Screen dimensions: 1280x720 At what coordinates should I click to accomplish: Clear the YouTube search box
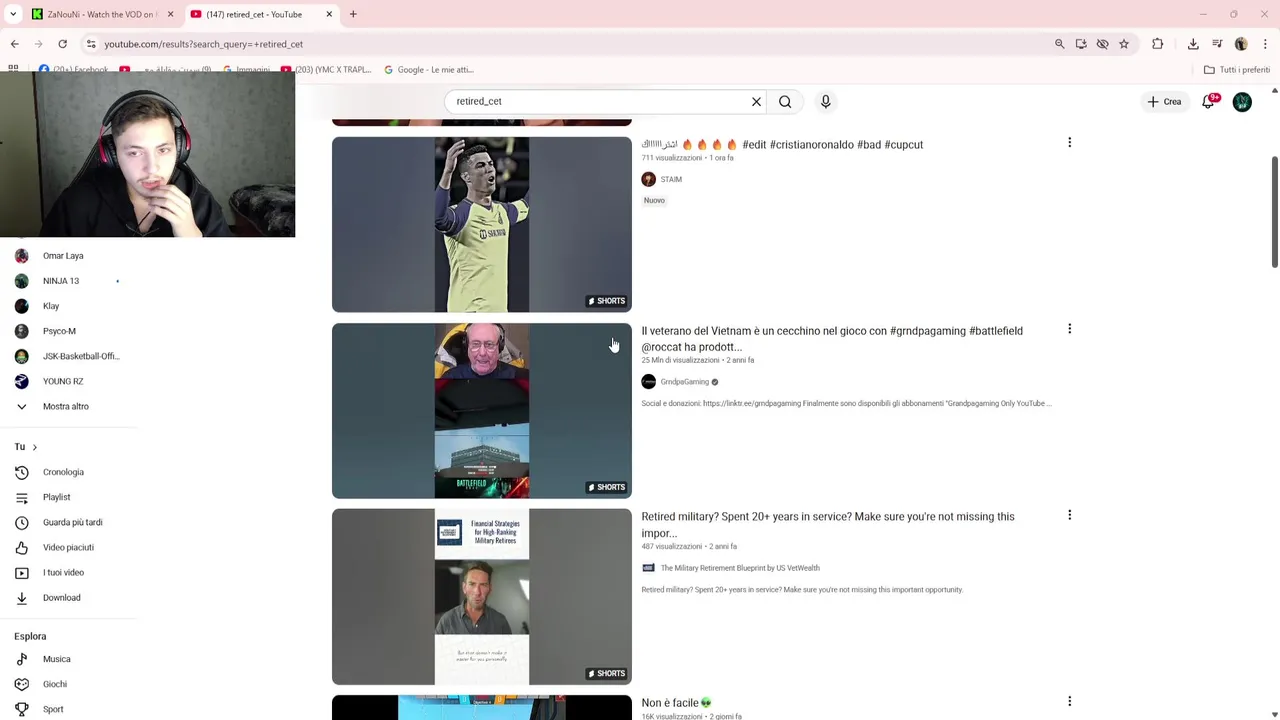(756, 101)
